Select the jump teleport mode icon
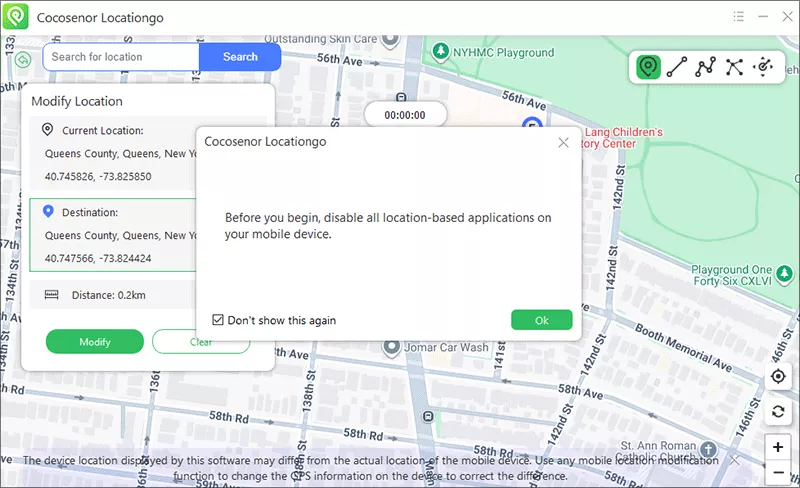800x488 pixels. [x=734, y=67]
